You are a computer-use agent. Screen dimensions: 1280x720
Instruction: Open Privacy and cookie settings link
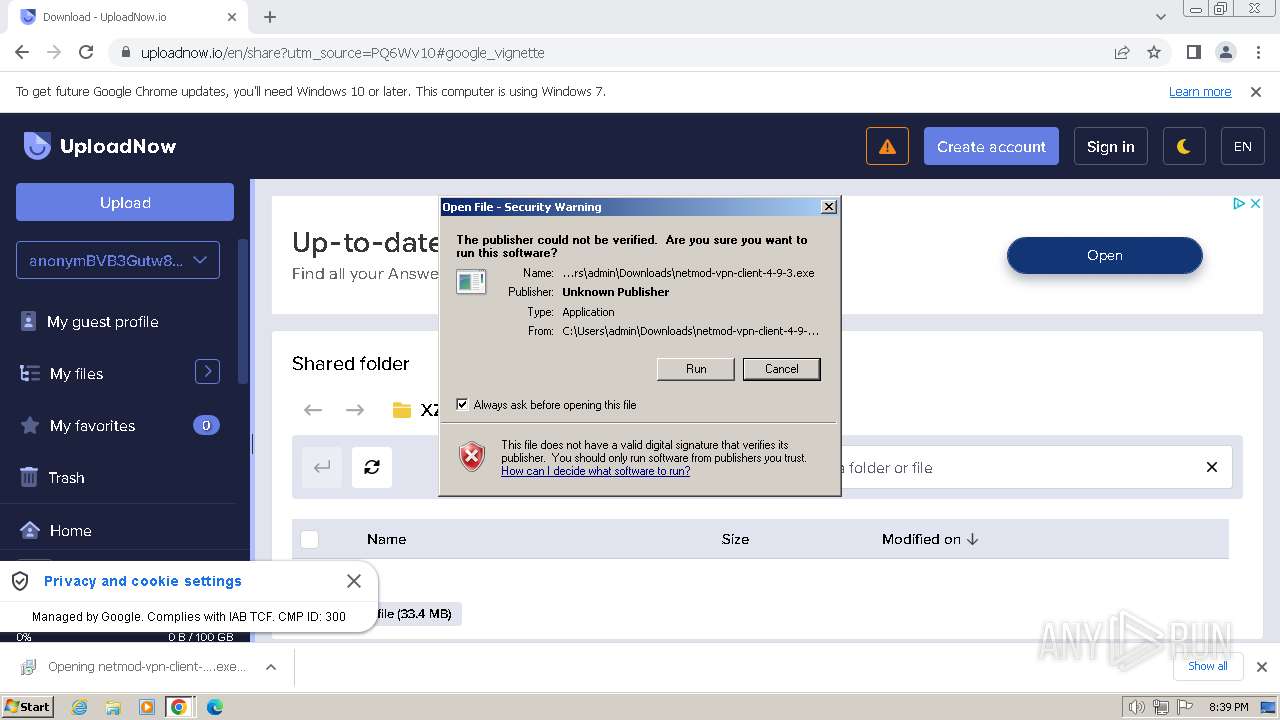143,581
